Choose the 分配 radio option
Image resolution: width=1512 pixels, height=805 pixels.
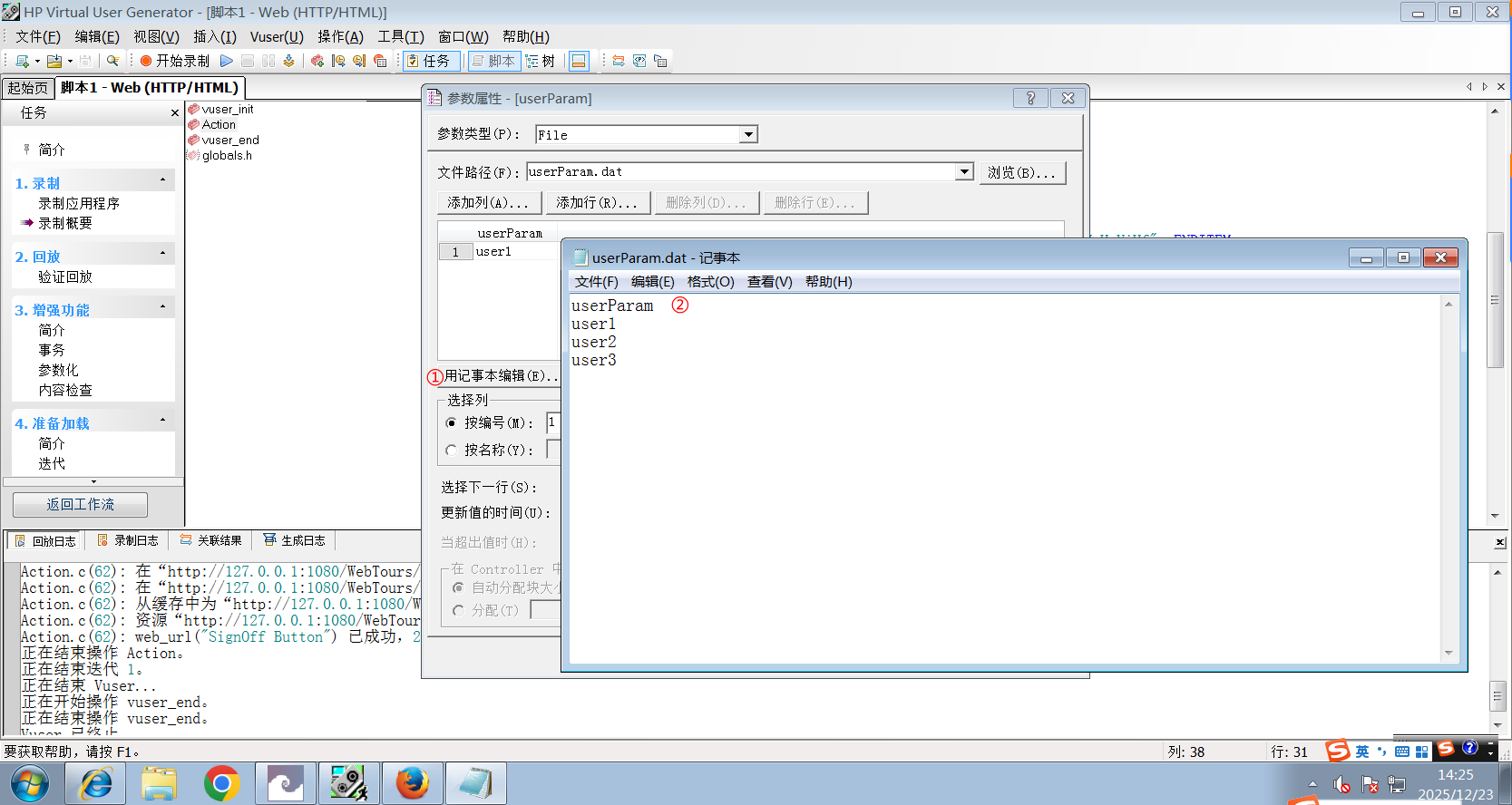click(x=459, y=610)
